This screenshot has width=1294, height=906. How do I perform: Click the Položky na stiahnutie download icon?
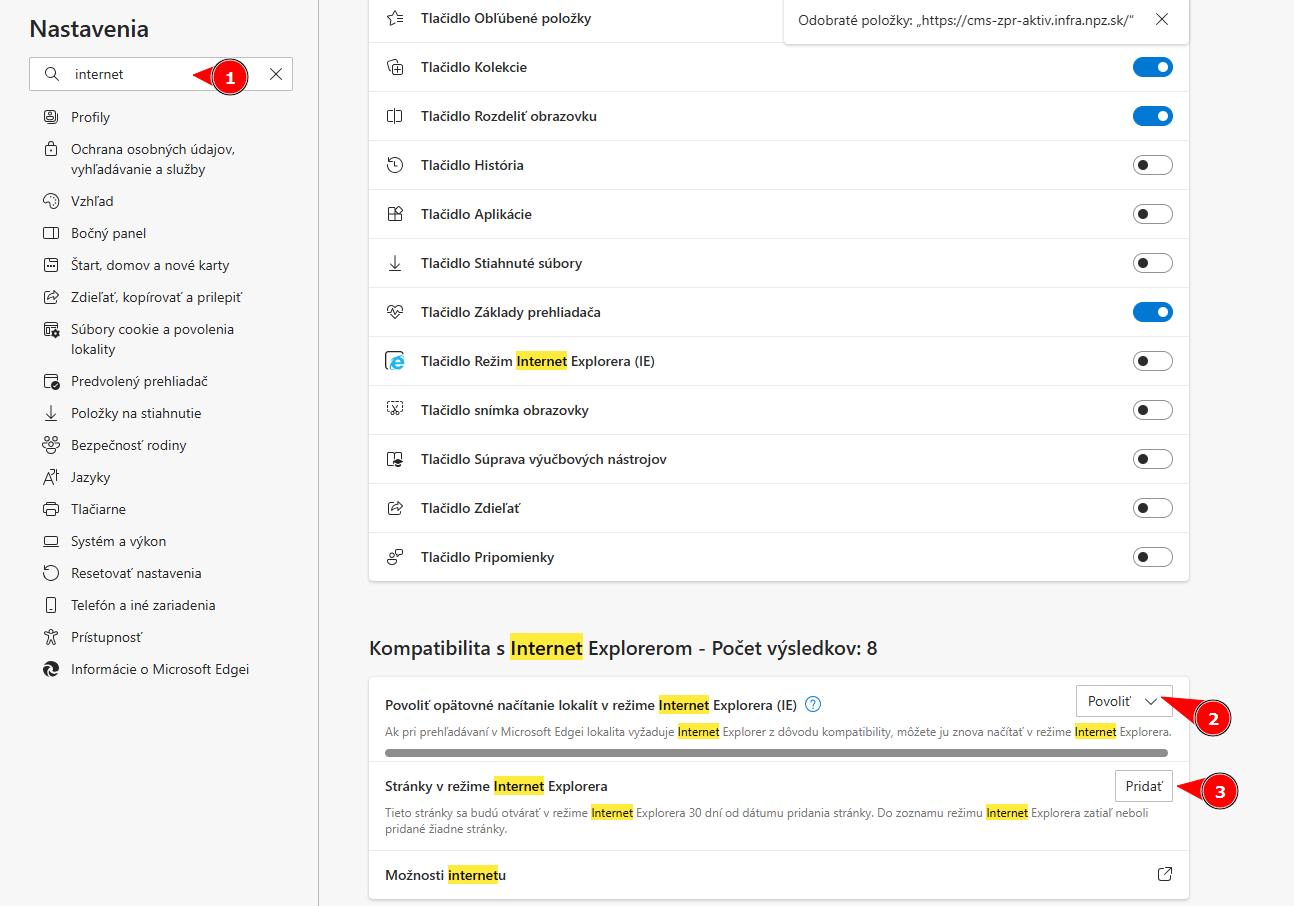click(51, 413)
